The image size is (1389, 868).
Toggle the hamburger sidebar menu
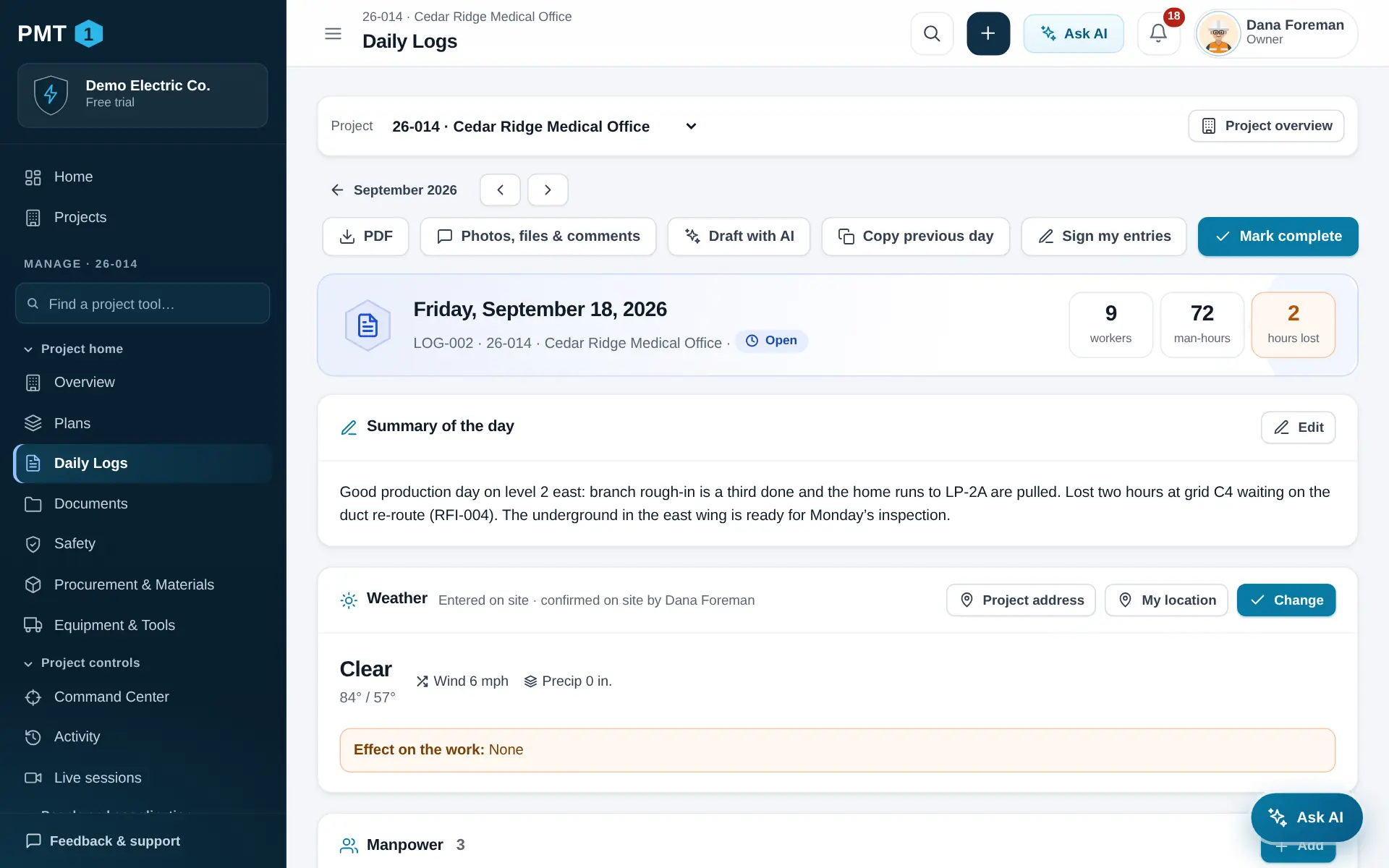(333, 33)
